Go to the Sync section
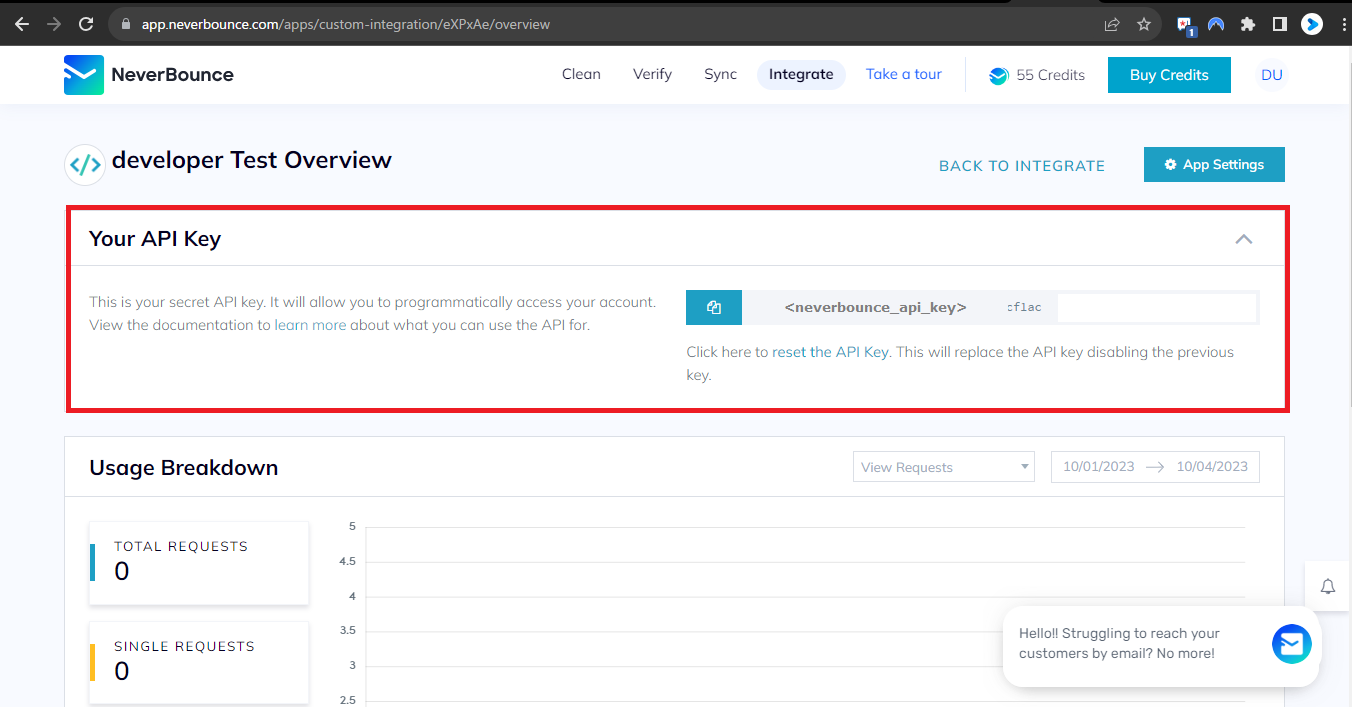 click(720, 75)
